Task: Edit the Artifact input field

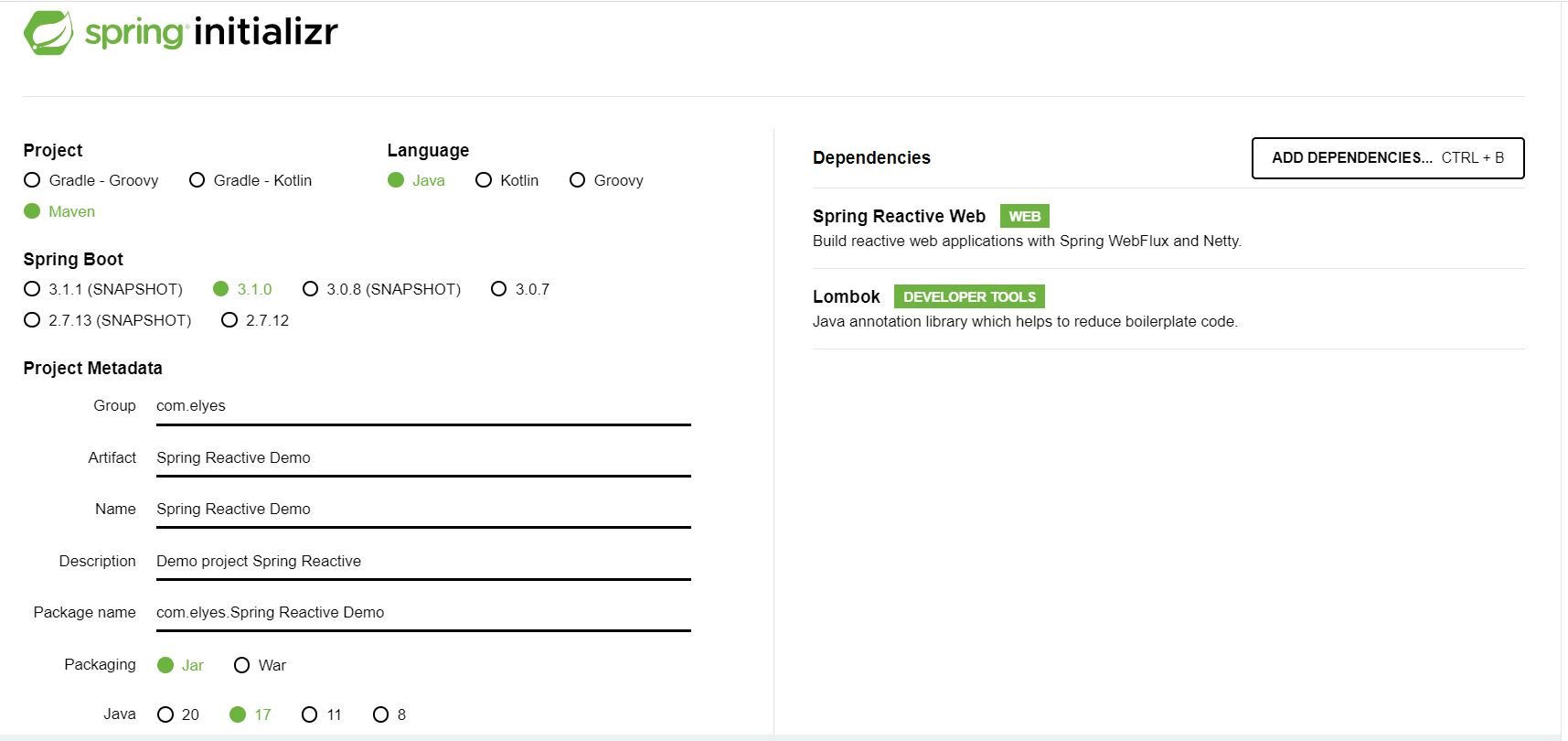Action: pyautogui.click(x=423, y=457)
